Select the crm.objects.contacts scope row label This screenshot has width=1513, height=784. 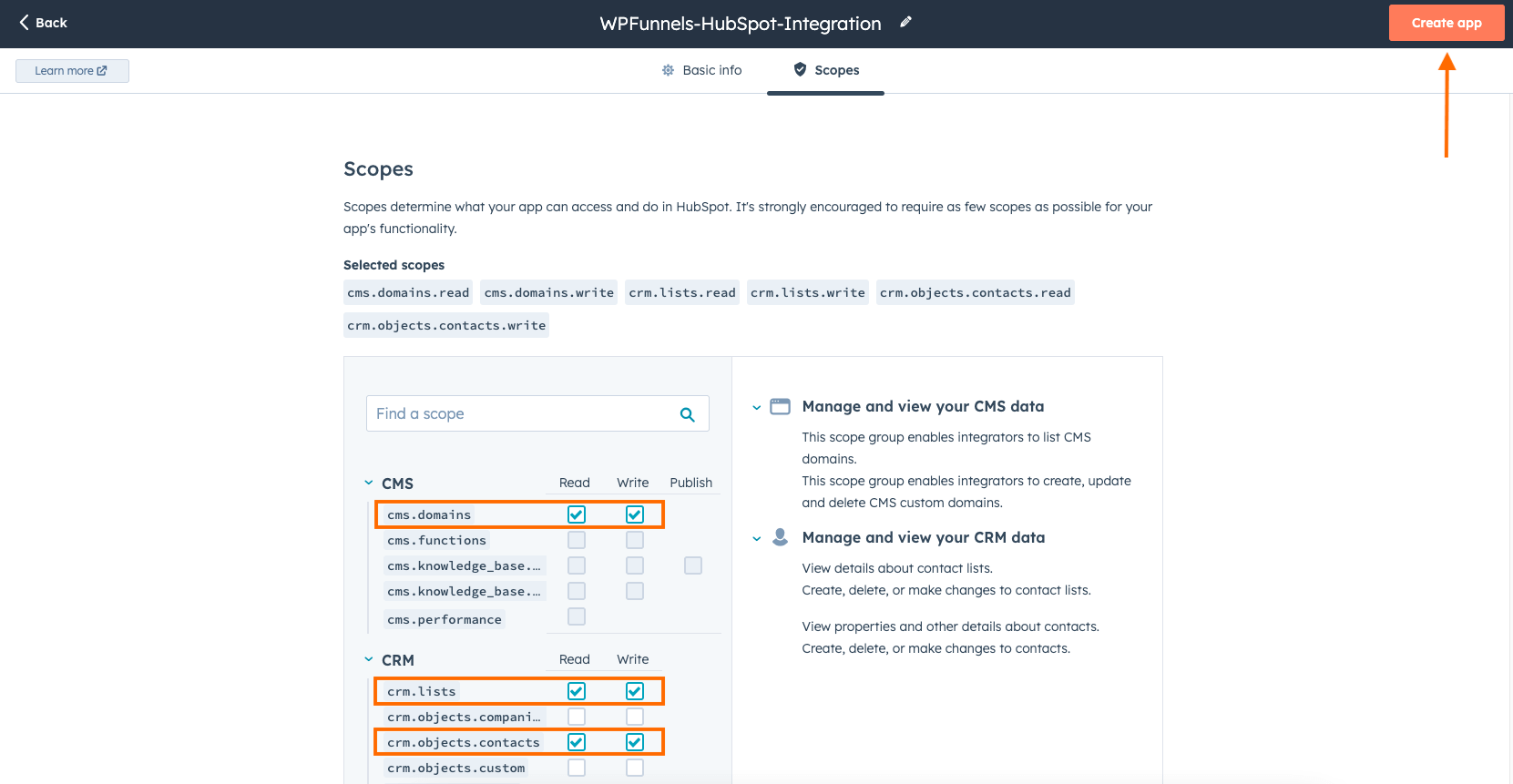464,742
